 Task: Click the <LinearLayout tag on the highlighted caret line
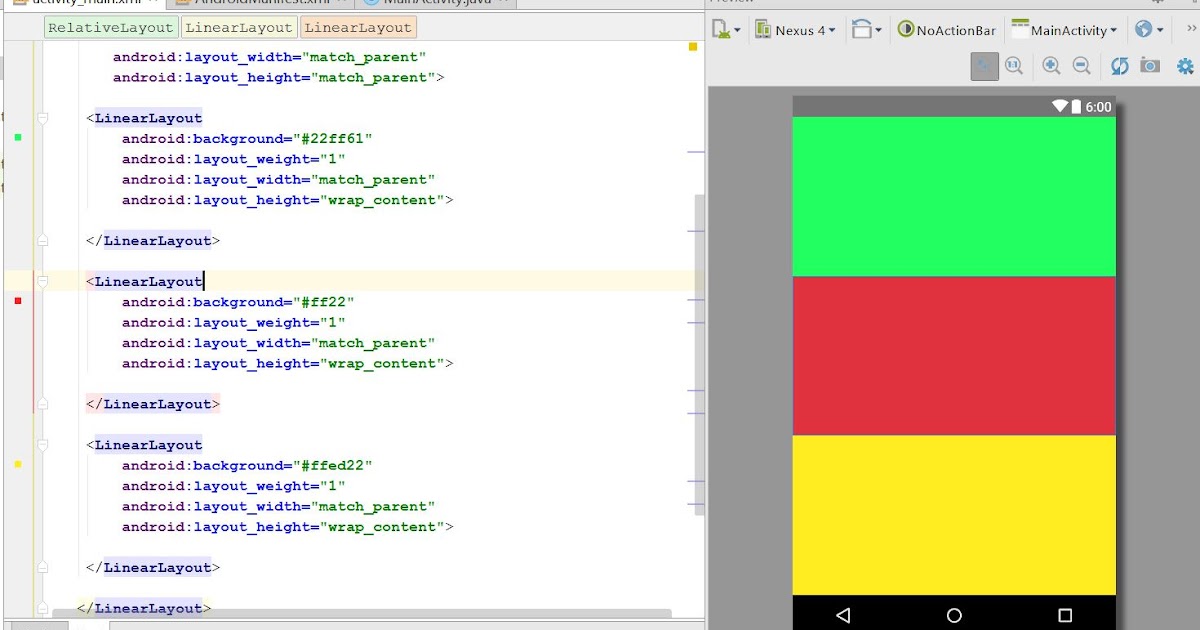click(x=144, y=281)
